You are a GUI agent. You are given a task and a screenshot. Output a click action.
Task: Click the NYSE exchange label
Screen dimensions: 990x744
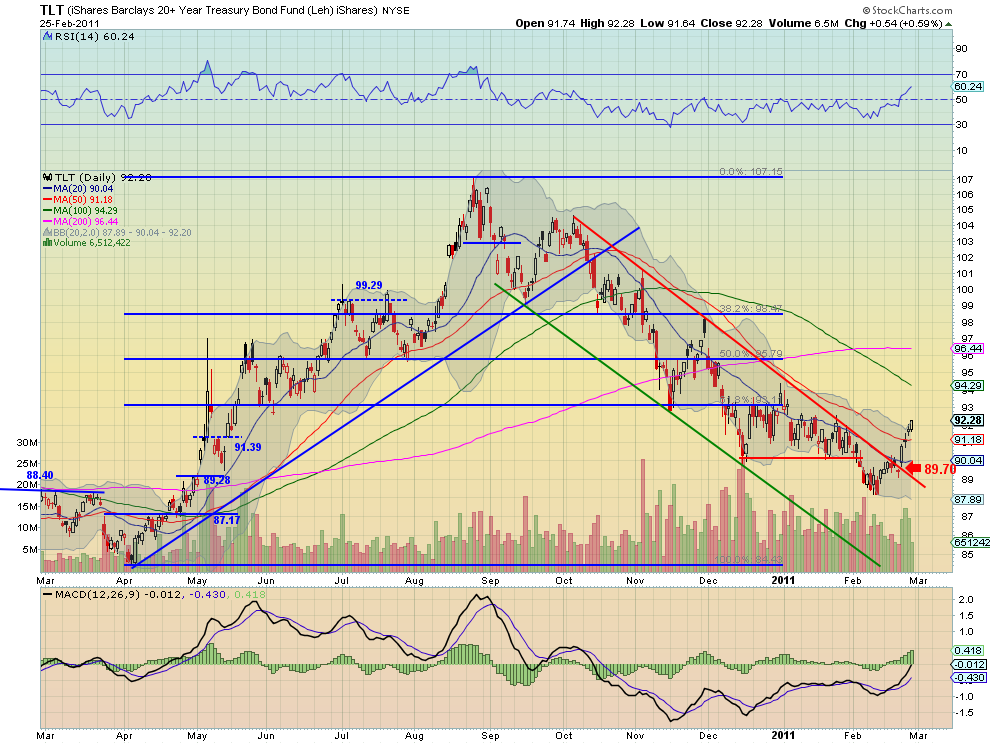point(396,11)
